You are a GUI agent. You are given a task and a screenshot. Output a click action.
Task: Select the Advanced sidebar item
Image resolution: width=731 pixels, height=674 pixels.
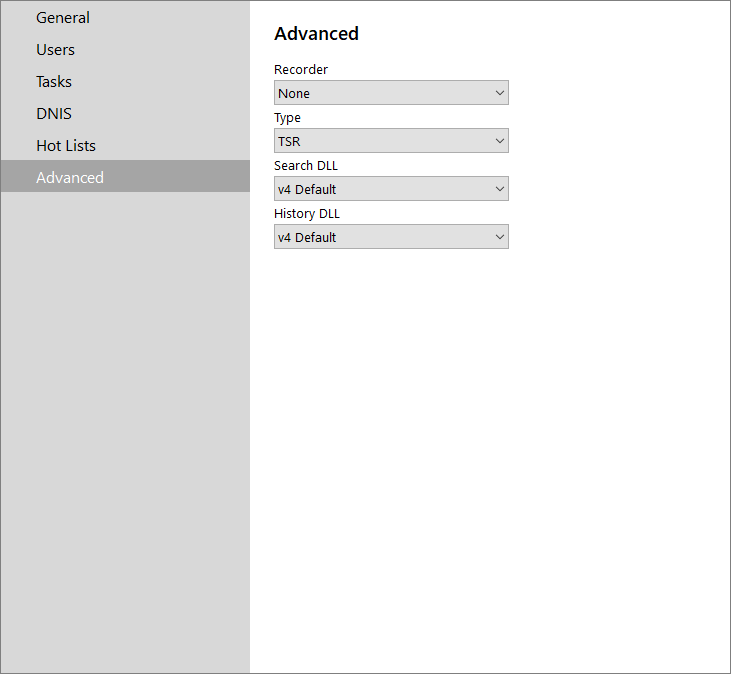[x=125, y=176]
